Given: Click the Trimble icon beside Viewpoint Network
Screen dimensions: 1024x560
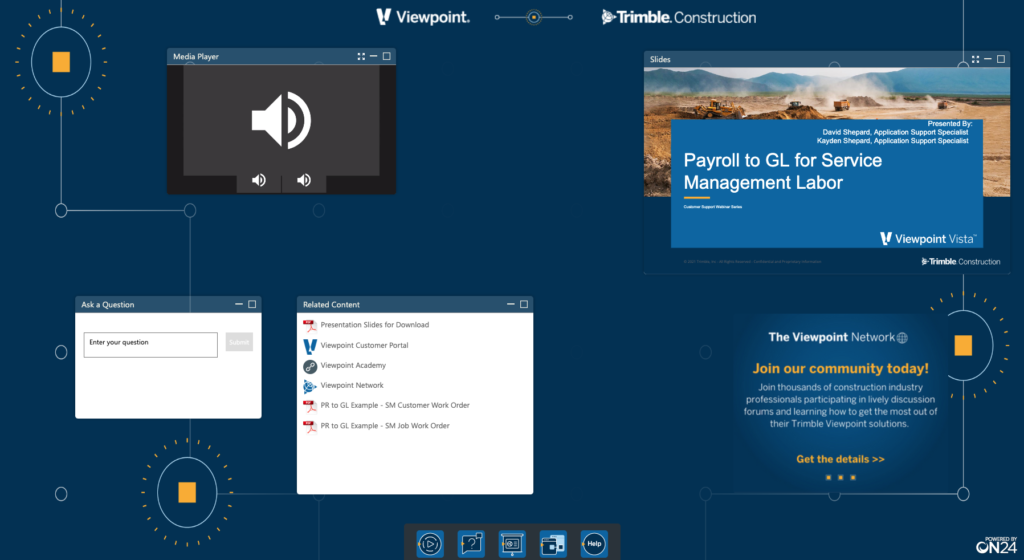Looking at the screenshot, I should point(310,386).
